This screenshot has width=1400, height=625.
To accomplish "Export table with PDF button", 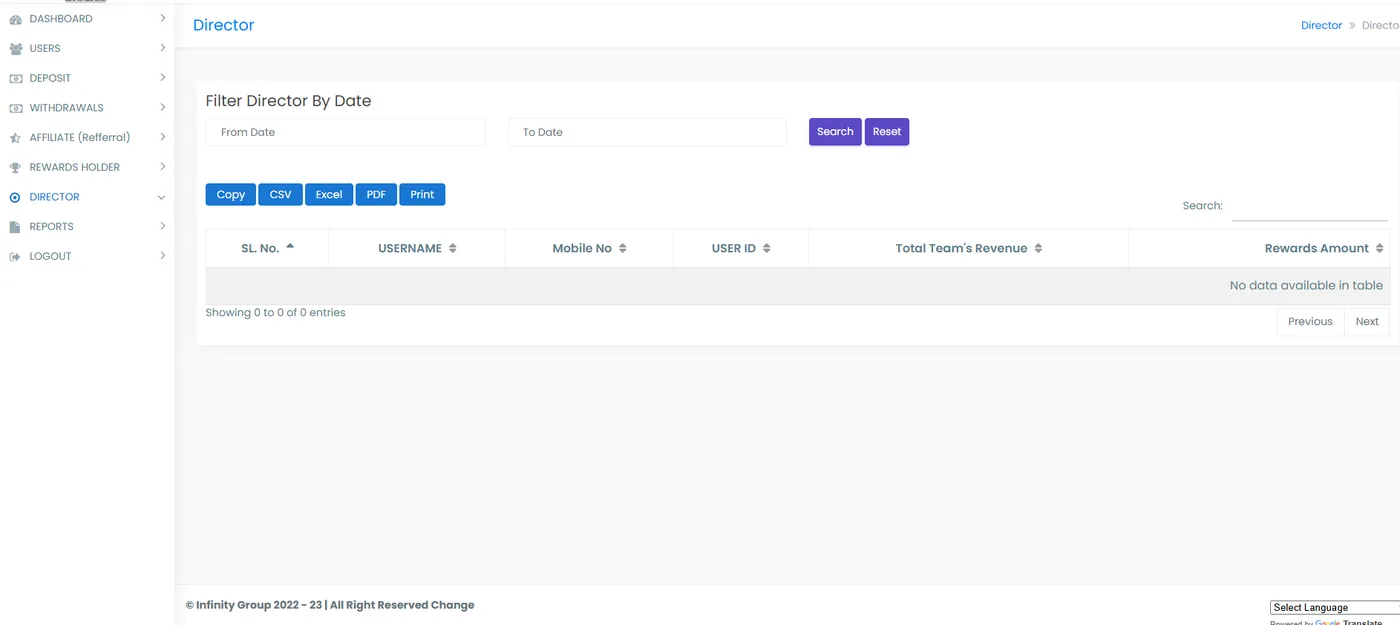I will (x=376, y=195).
